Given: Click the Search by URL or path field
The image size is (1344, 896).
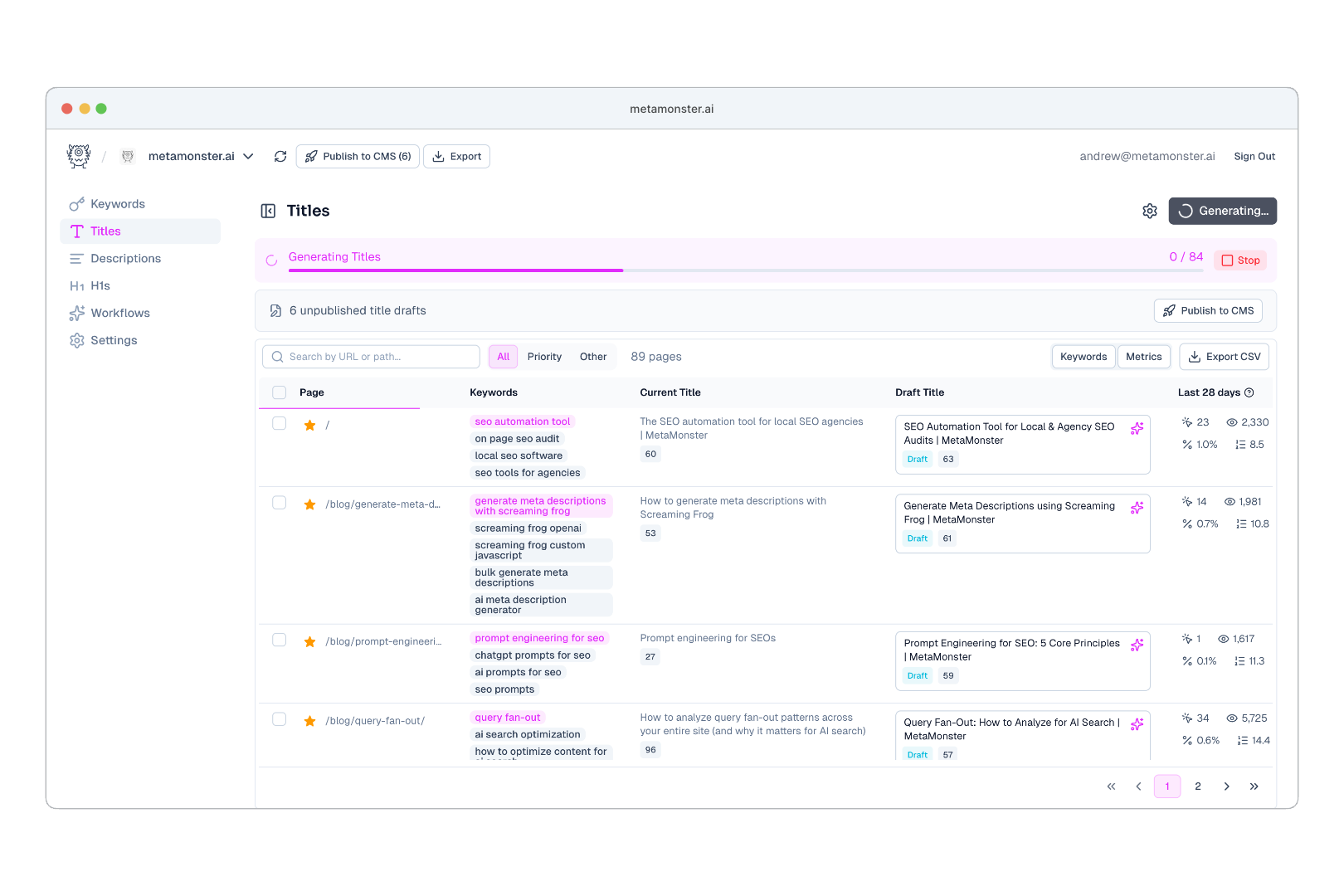Looking at the screenshot, I should [370, 356].
